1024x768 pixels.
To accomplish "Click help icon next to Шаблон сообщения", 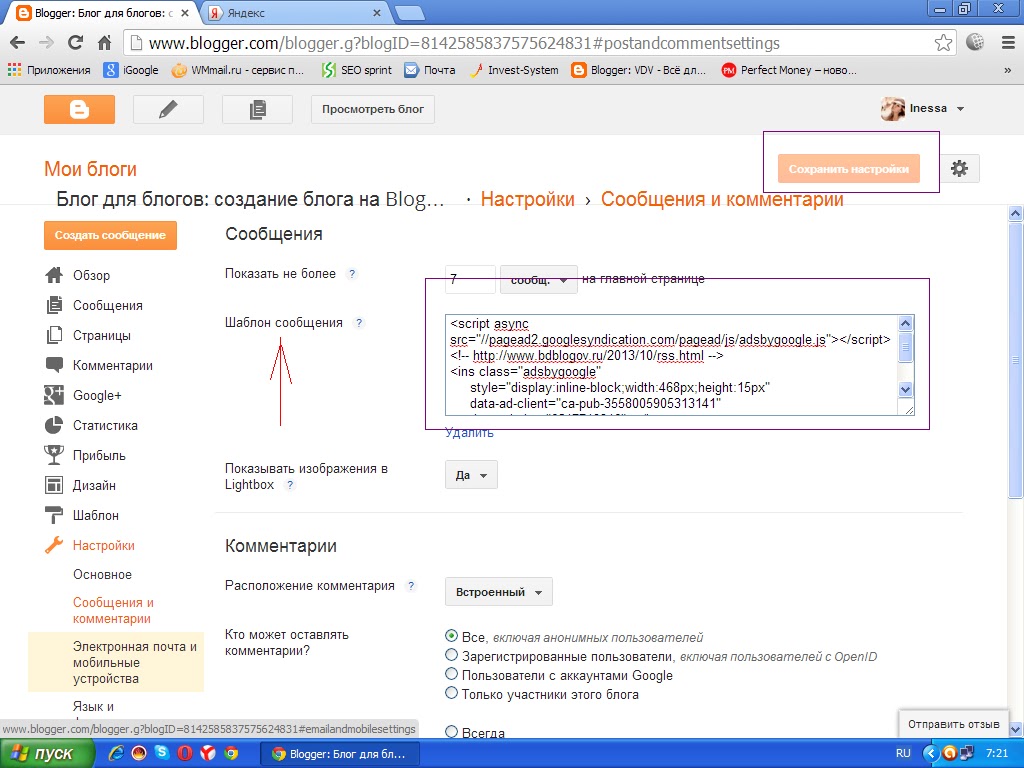I will tap(359, 323).
